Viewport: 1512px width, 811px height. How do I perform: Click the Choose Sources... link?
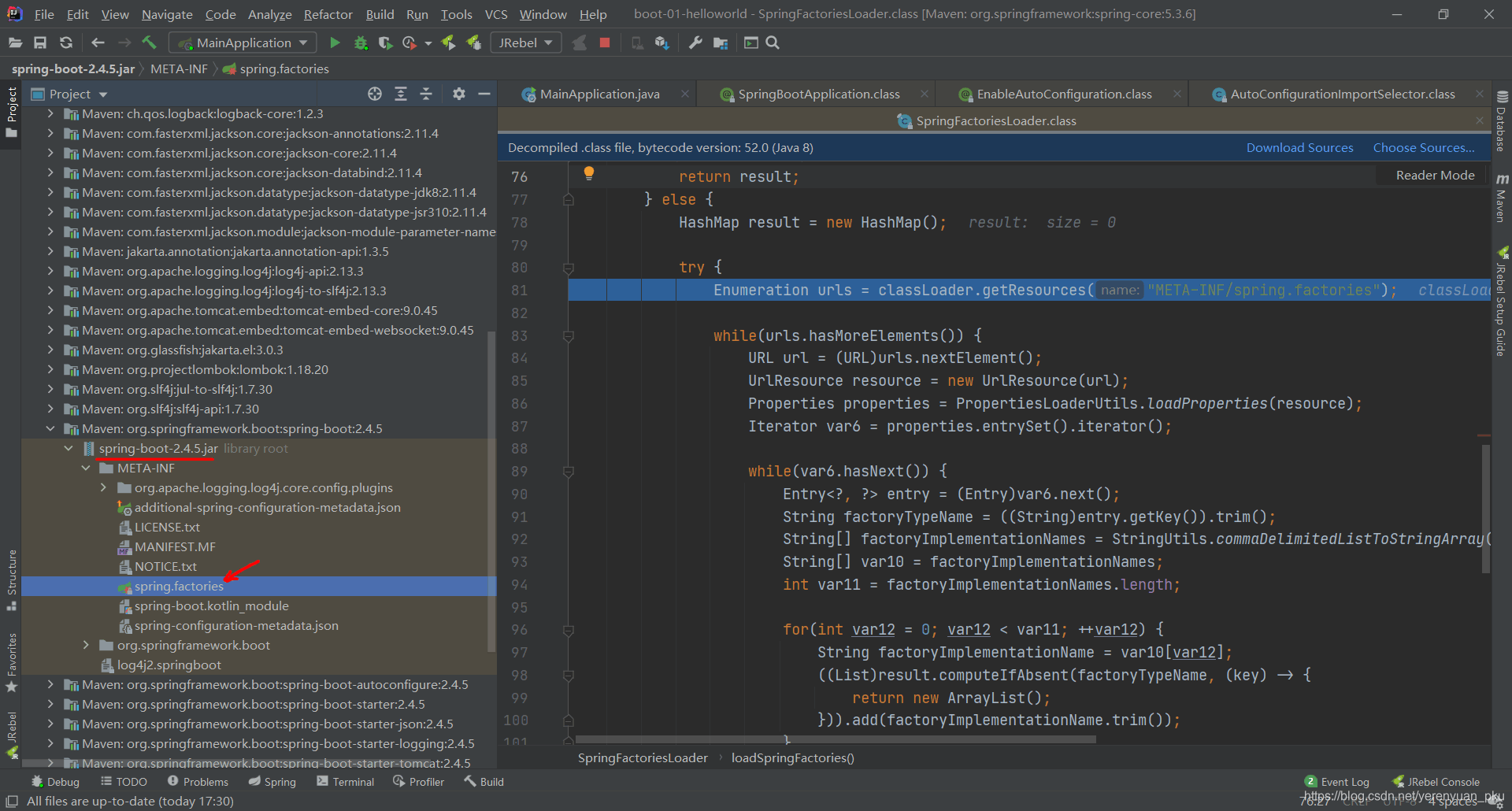point(1424,147)
